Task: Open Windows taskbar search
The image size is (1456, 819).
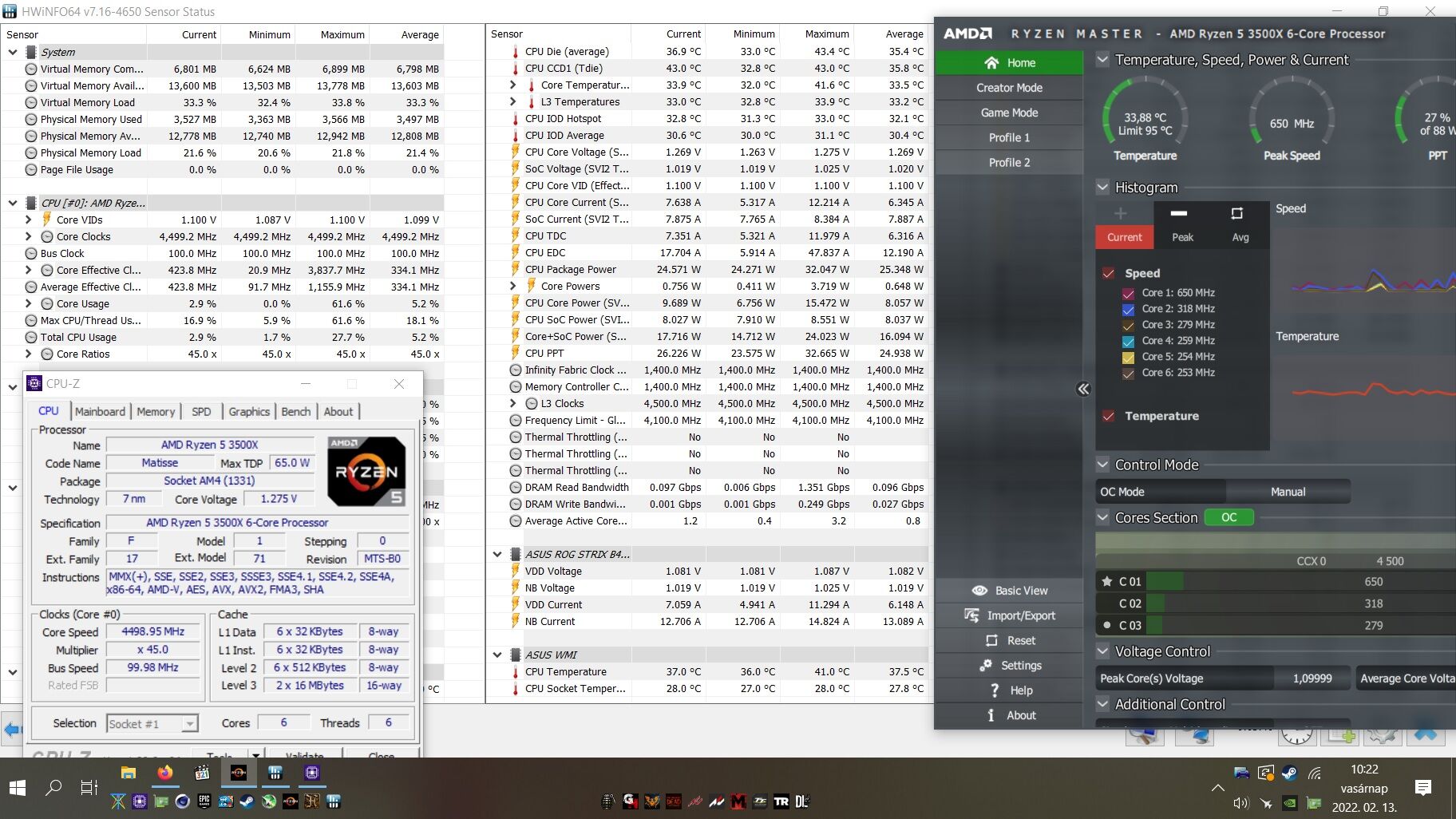Action: click(x=53, y=788)
